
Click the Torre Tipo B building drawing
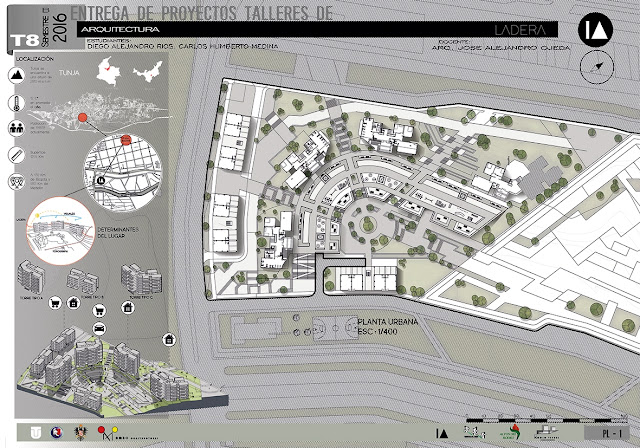pyautogui.click(x=83, y=281)
